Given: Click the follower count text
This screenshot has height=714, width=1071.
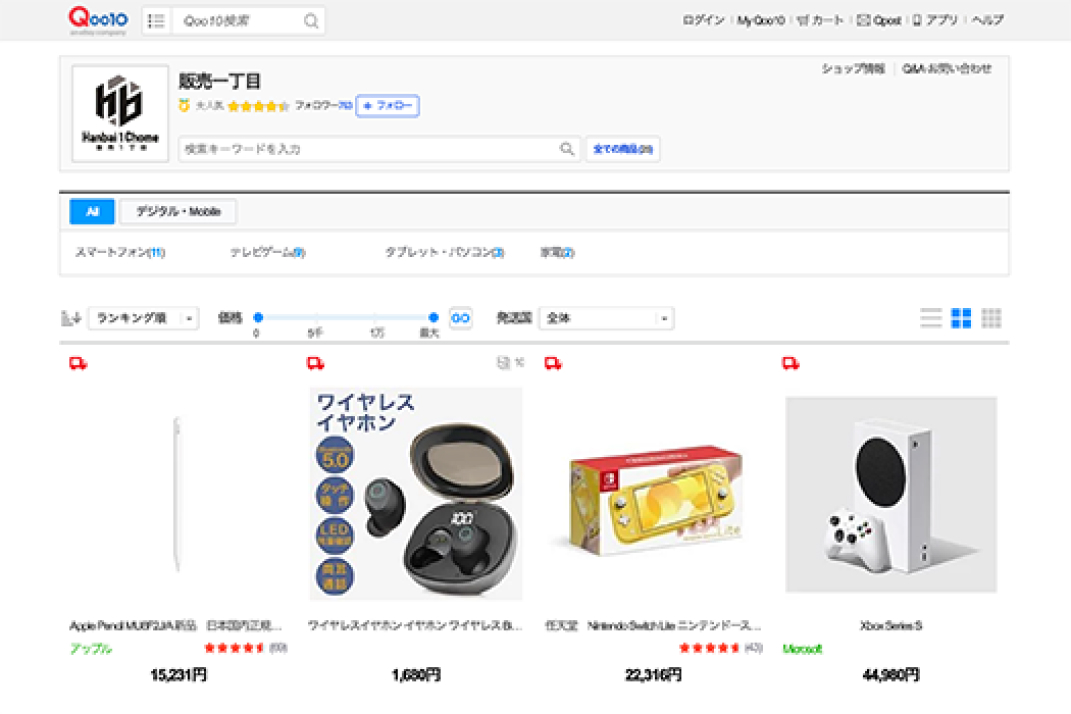Looking at the screenshot, I should [x=324, y=106].
